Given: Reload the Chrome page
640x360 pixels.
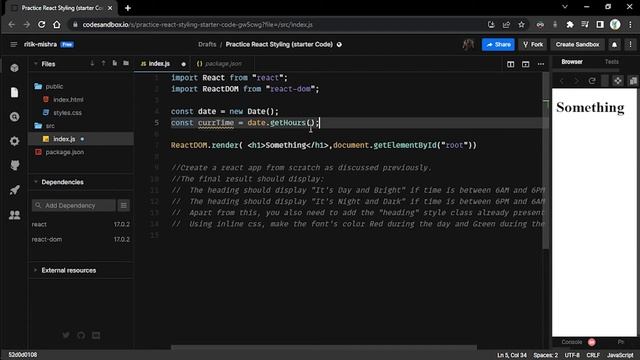Looking at the screenshot, I should click(42, 24).
